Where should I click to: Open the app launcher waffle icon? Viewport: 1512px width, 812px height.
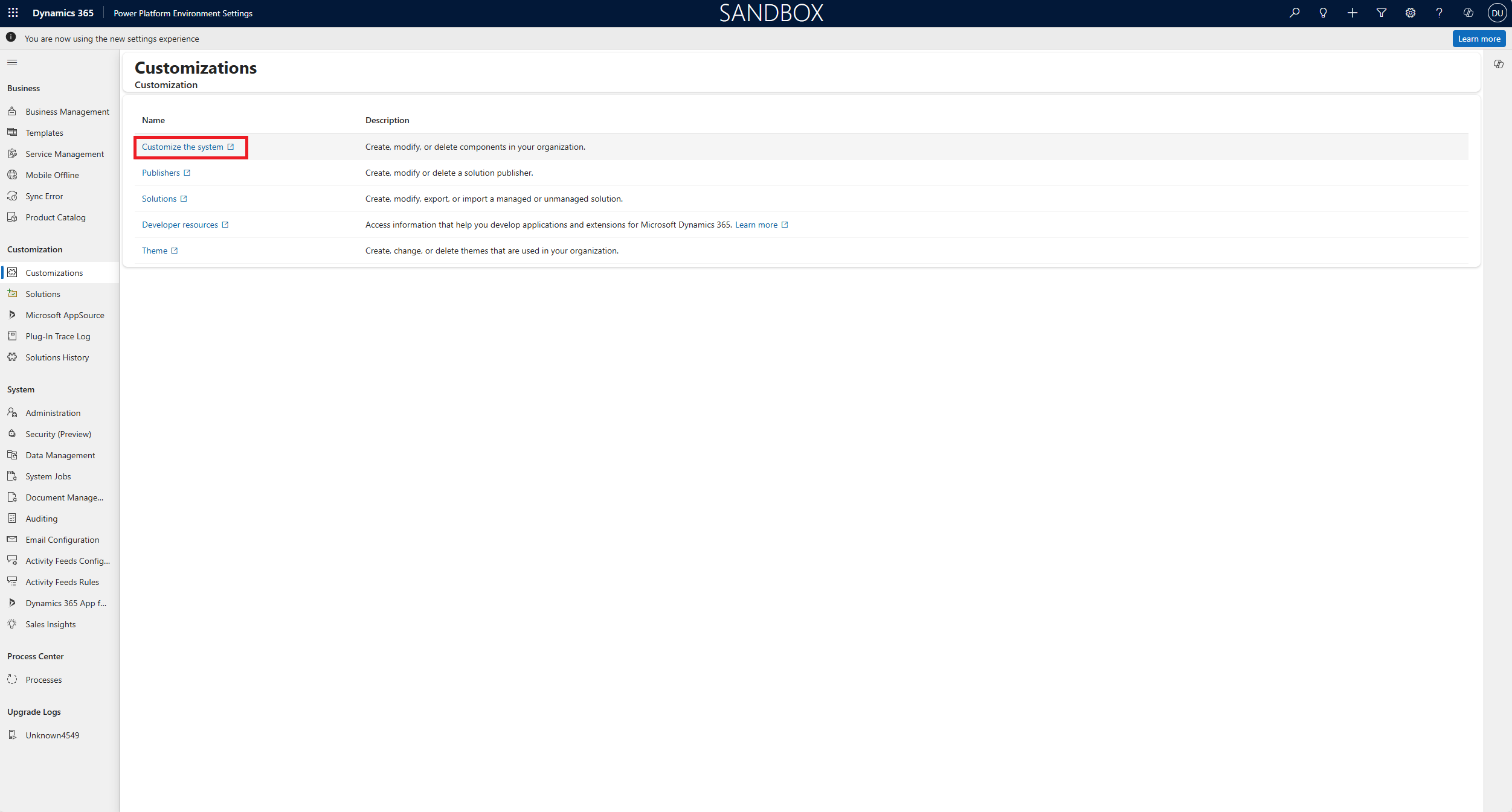[13, 13]
